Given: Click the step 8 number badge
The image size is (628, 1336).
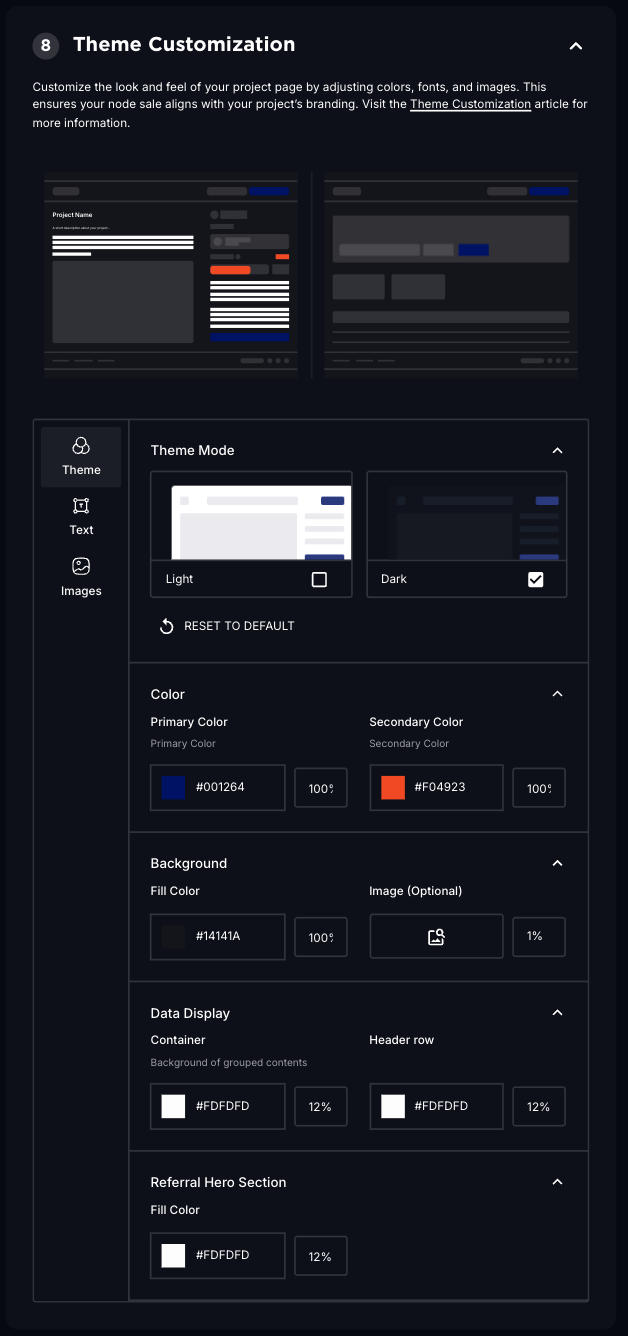Looking at the screenshot, I should coord(46,45).
